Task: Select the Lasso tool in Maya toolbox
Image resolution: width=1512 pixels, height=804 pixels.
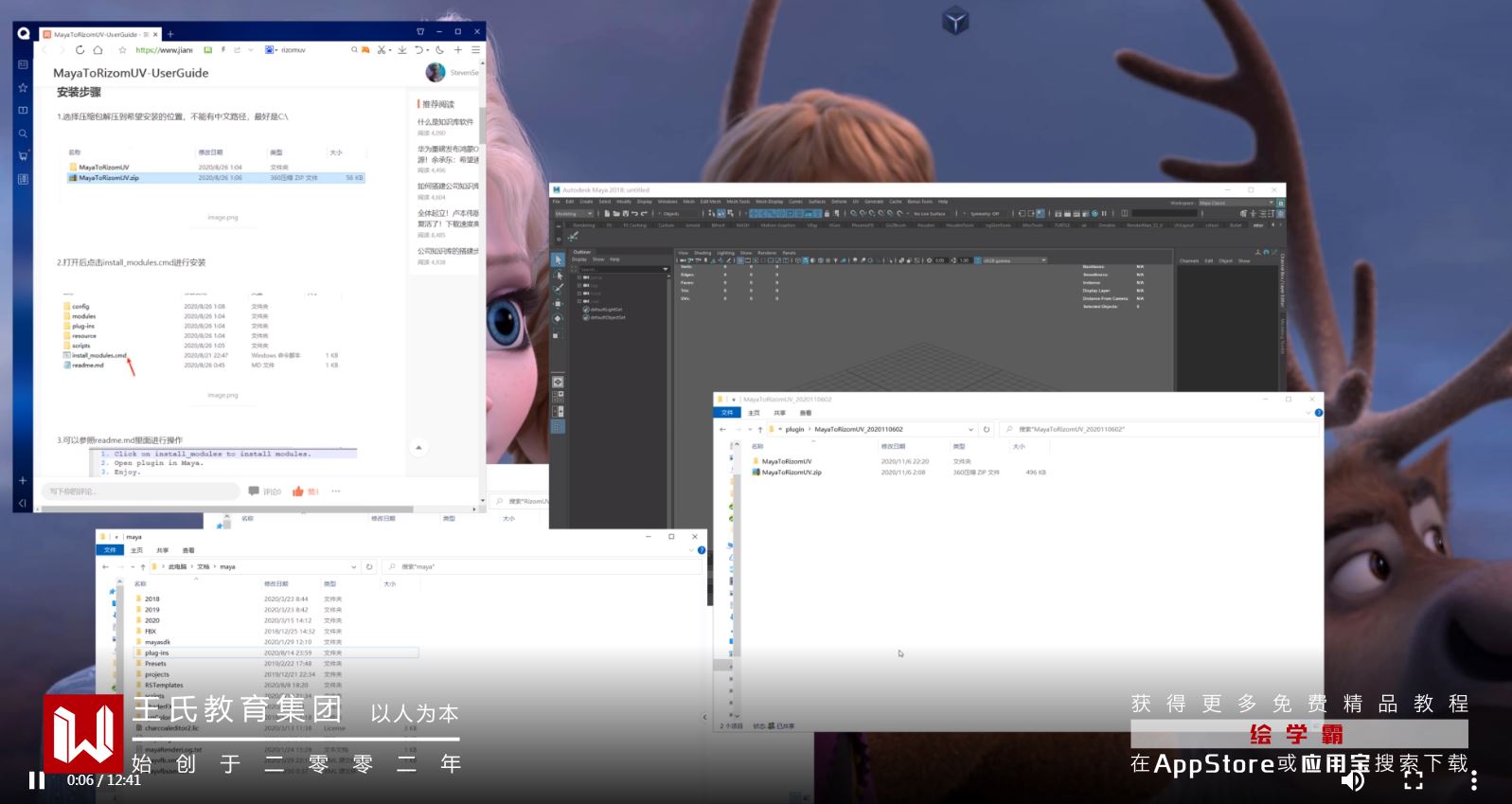Action: pyautogui.click(x=559, y=275)
